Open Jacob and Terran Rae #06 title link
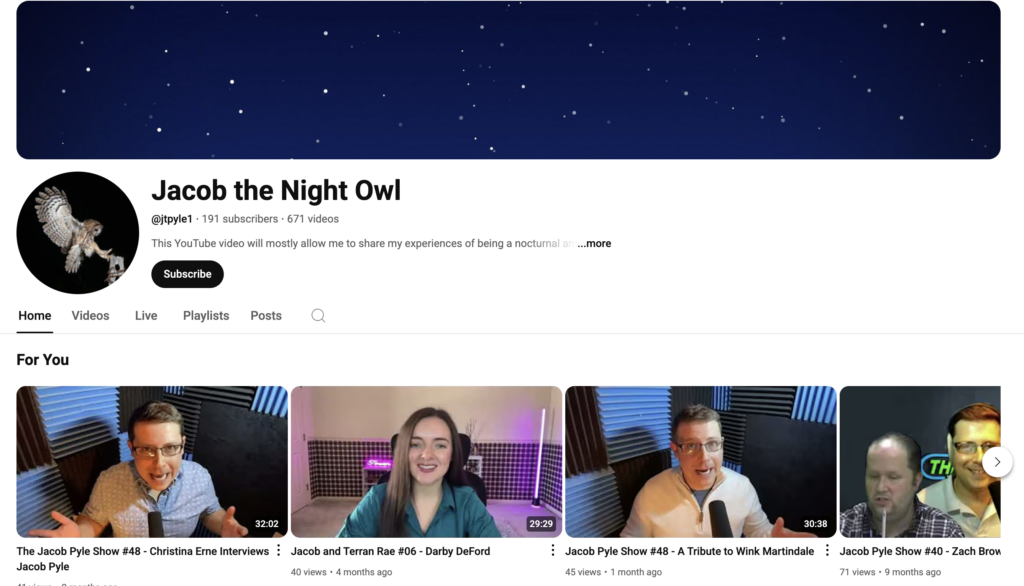 click(390, 551)
